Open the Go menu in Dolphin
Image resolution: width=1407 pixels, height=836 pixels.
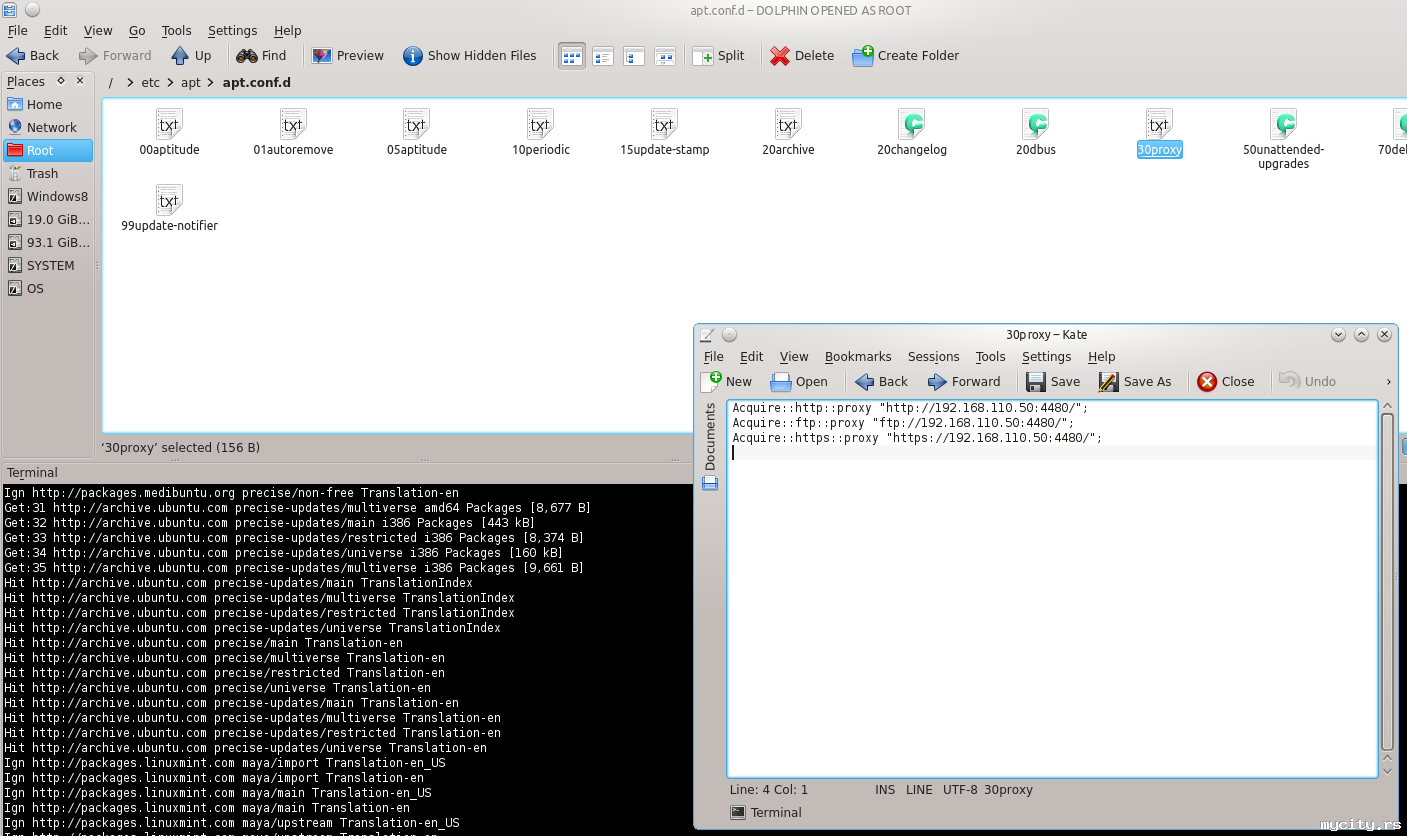tap(137, 30)
